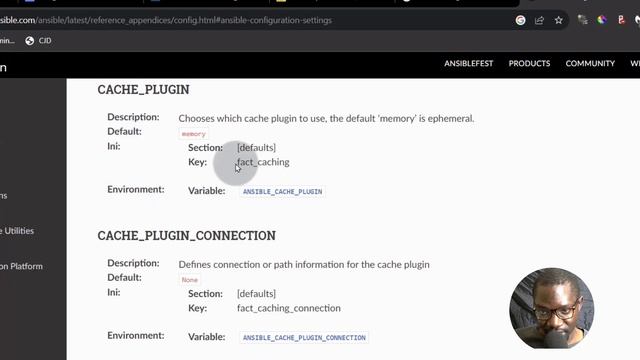This screenshot has width=640, height=360.
Task: Bookmark this page with the star icon
Action: pyautogui.click(x=558, y=20)
